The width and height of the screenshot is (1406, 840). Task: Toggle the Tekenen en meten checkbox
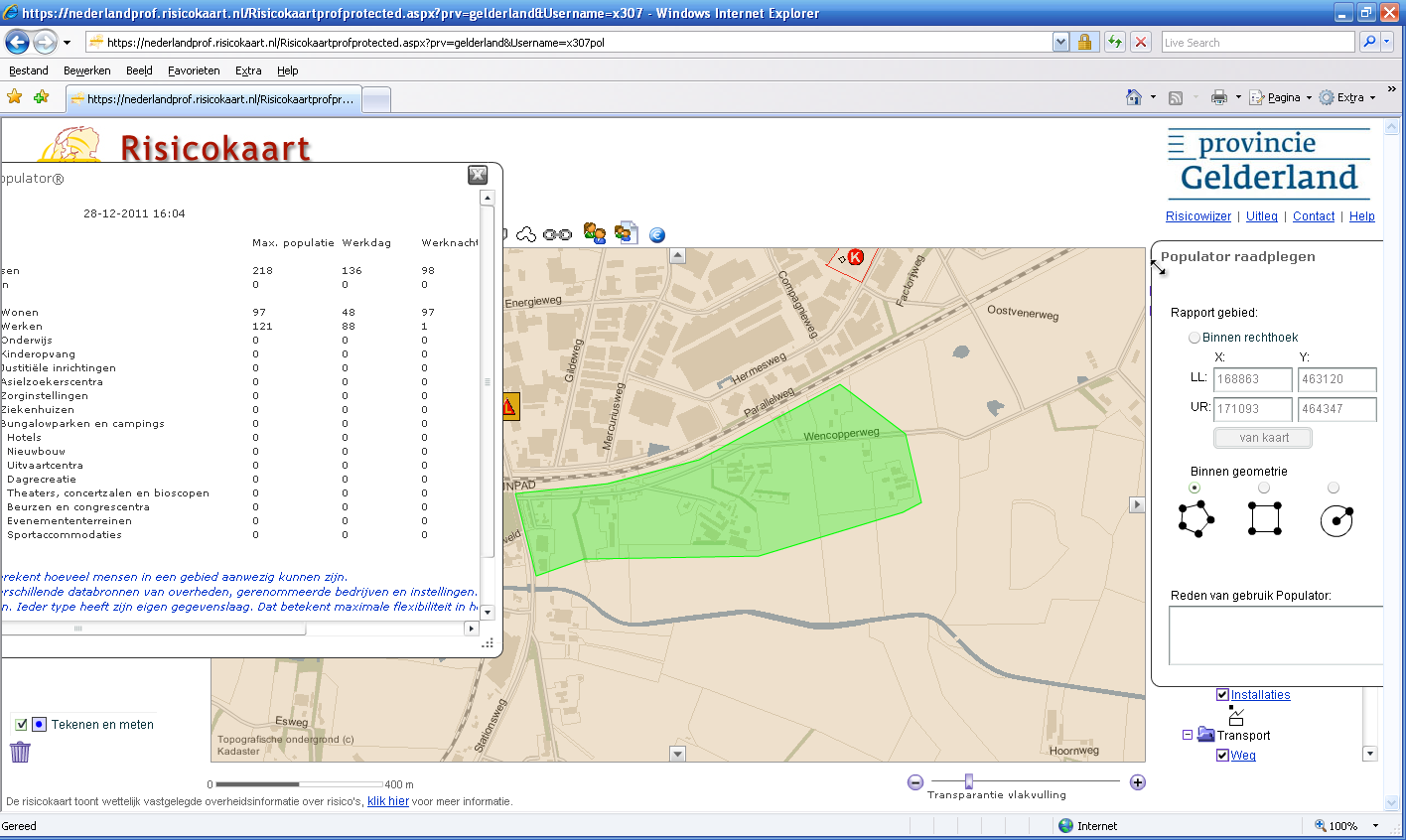click(20, 725)
